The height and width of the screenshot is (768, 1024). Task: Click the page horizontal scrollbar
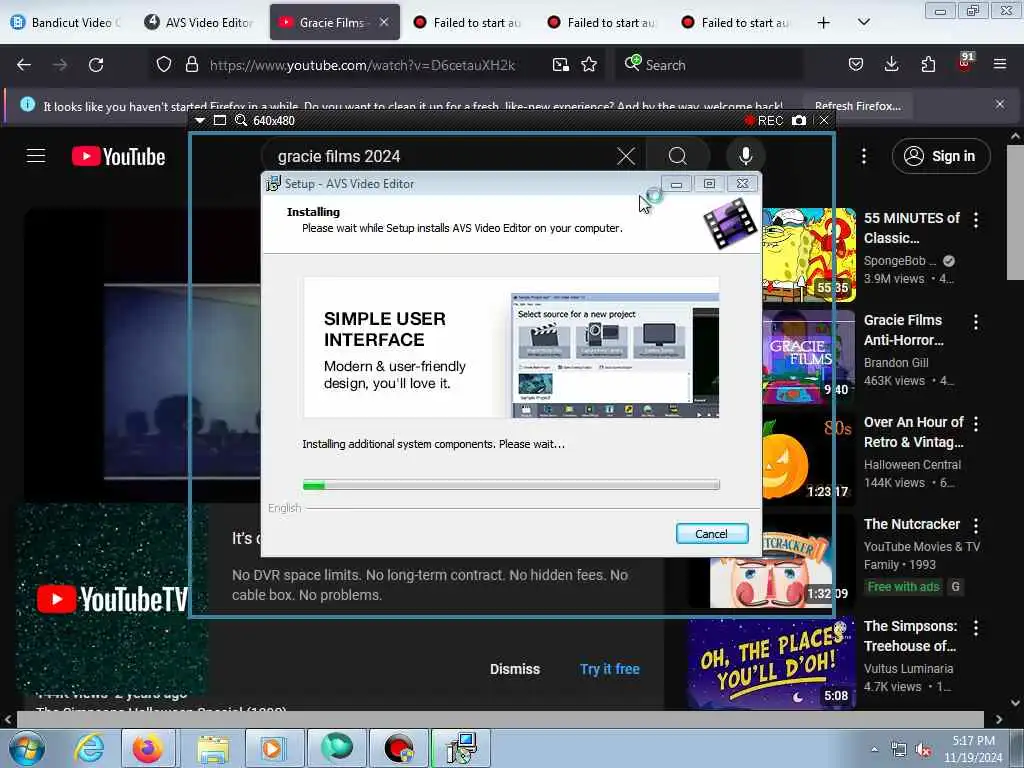(x=500, y=719)
